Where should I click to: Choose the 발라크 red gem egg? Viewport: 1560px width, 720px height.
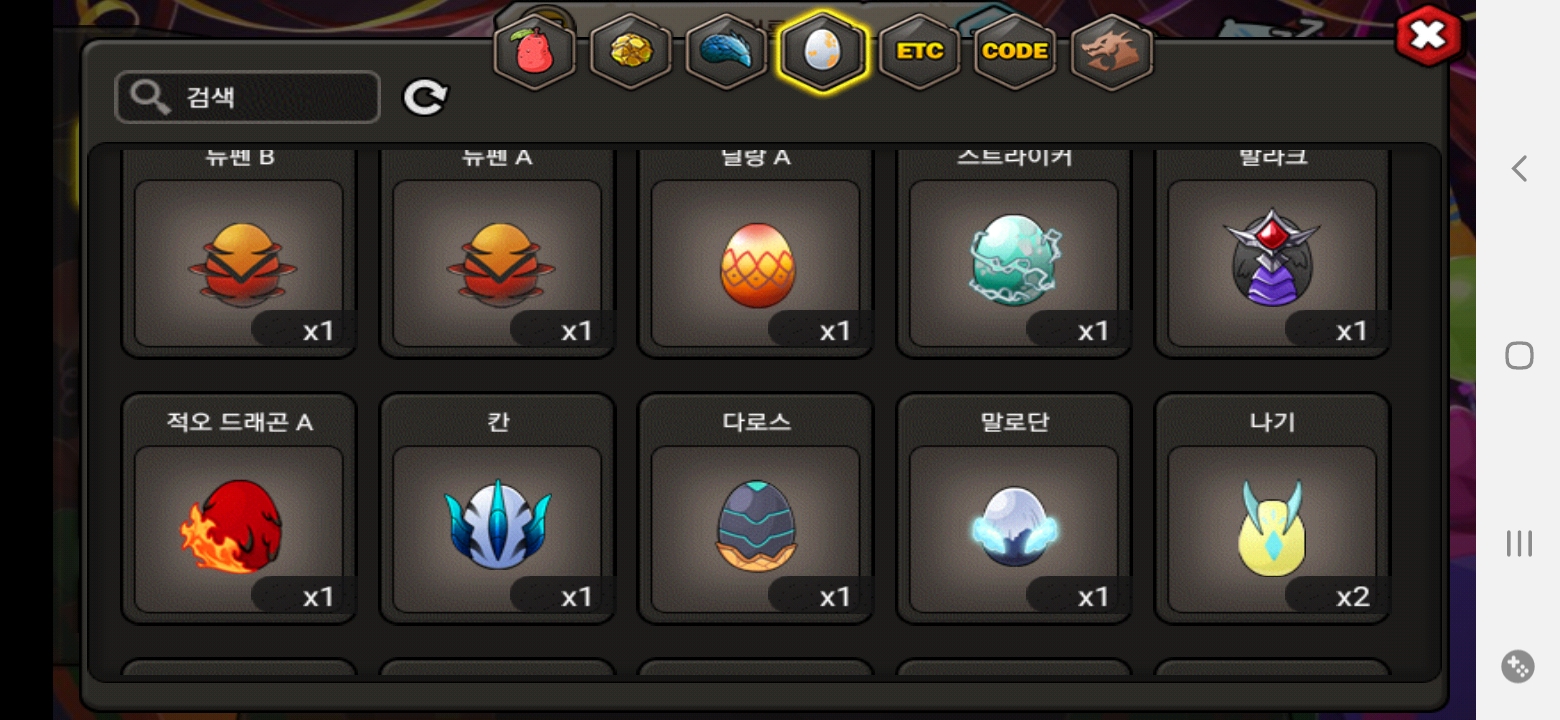pyautogui.click(x=1272, y=253)
